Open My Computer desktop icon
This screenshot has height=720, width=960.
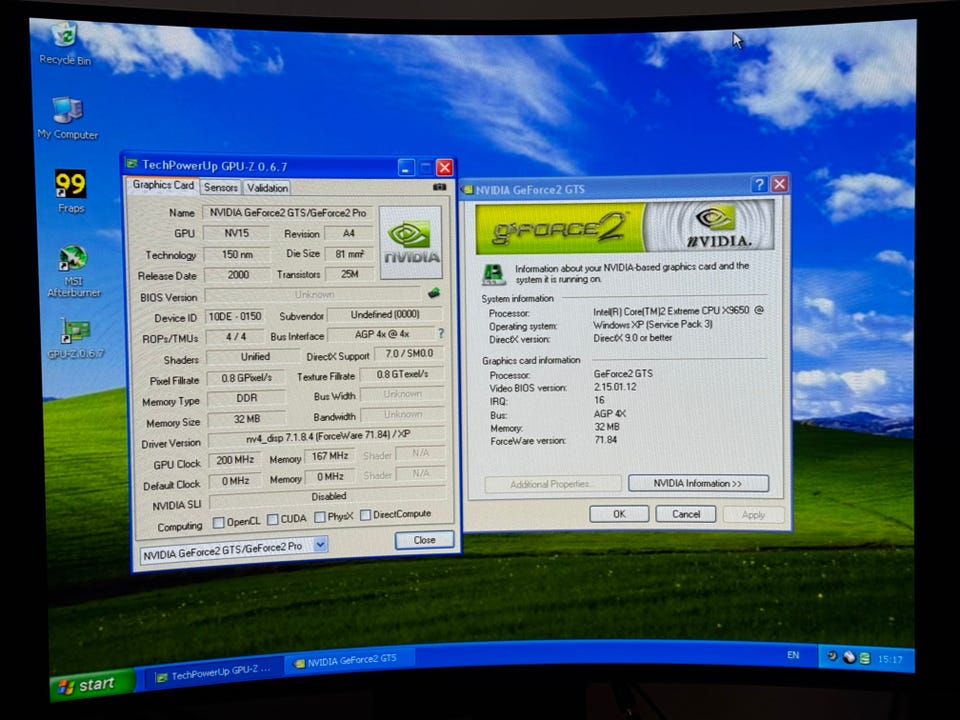point(67,118)
